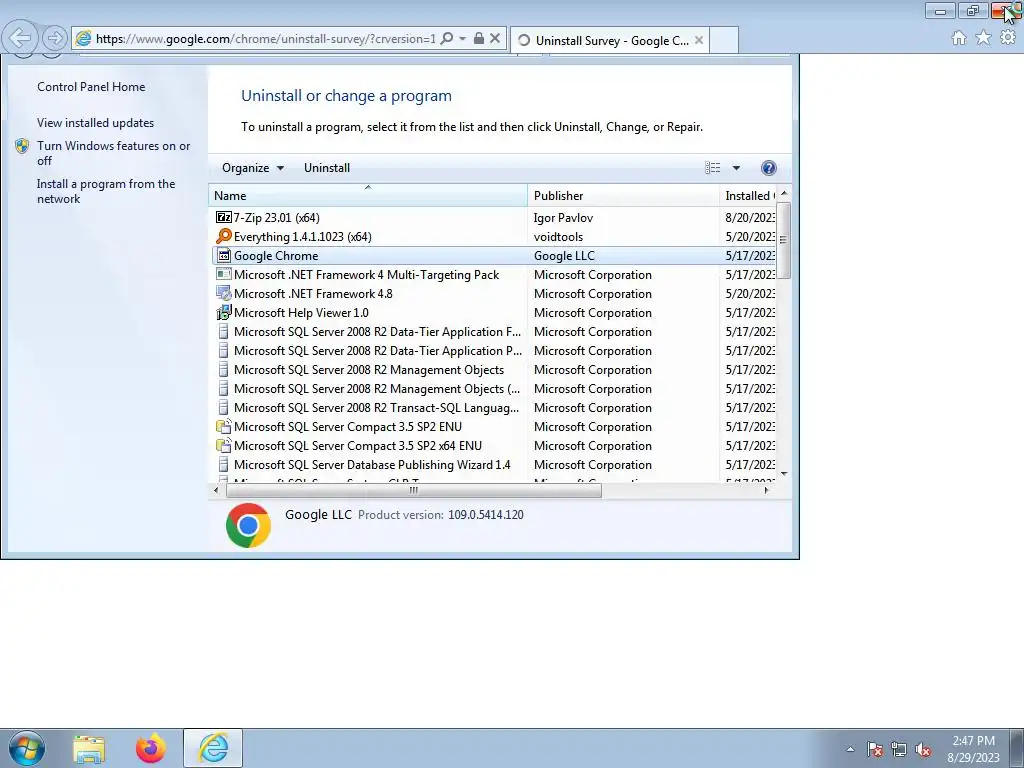
Task: Open the Organize dropdown menu
Action: pos(253,168)
